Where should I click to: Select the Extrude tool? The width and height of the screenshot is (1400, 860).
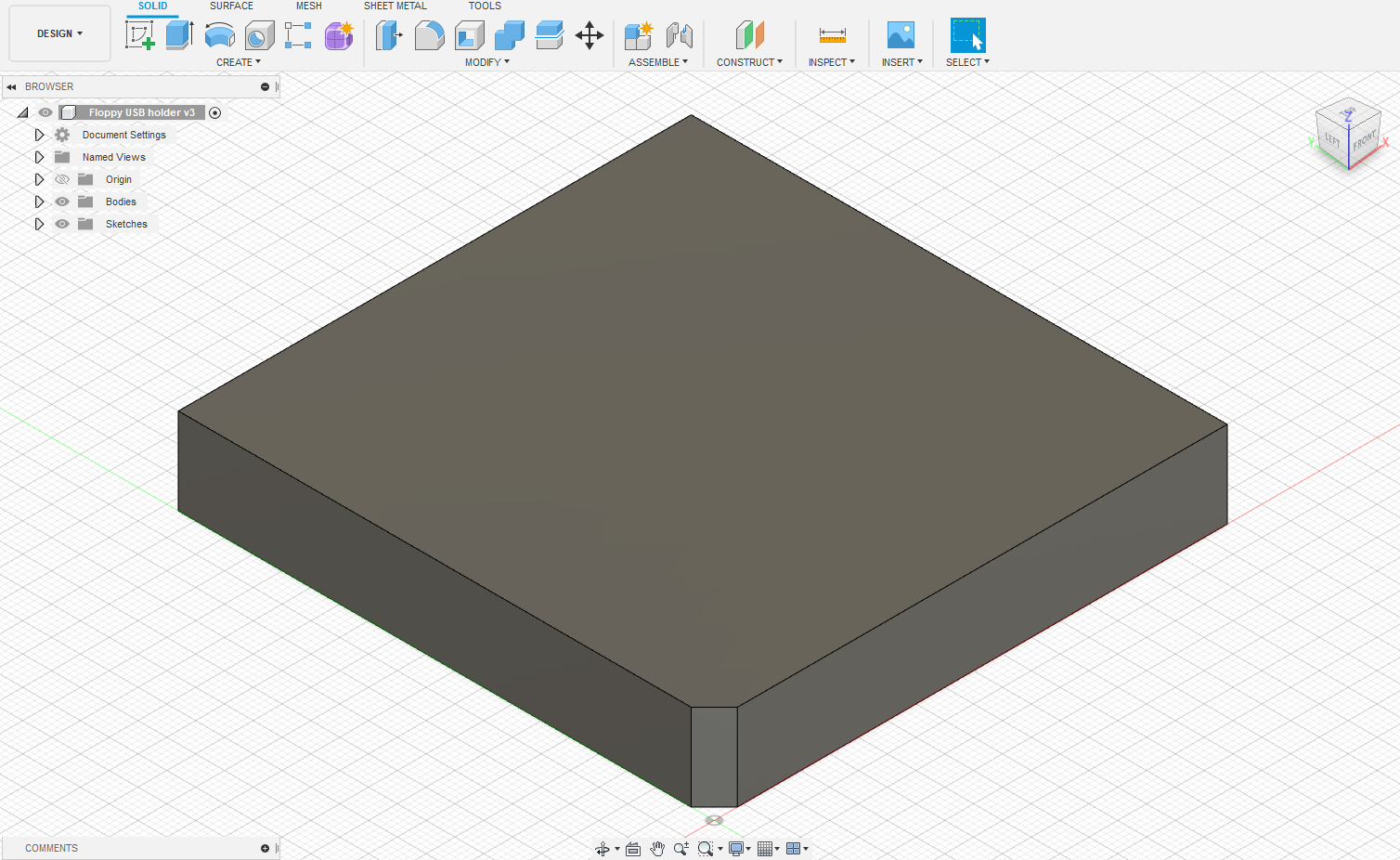point(179,35)
